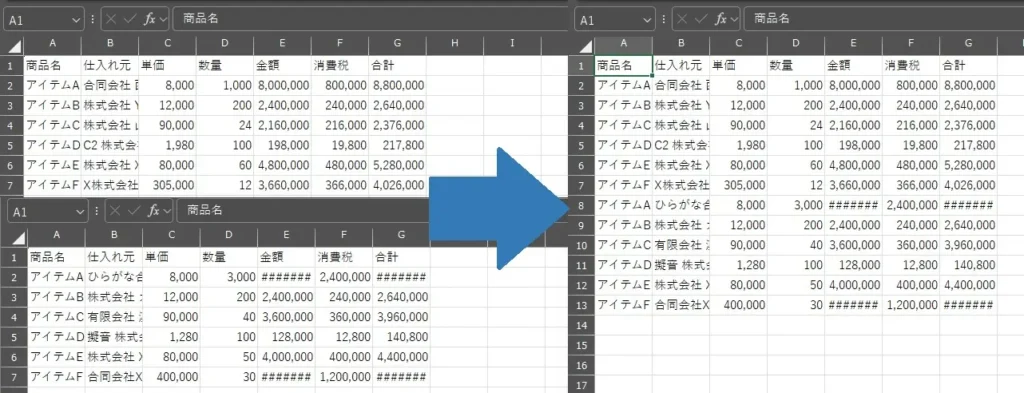Click the Enter checkmark icon in right workbook formula bar
Viewport: 1024px width, 393px height.
point(701,19)
